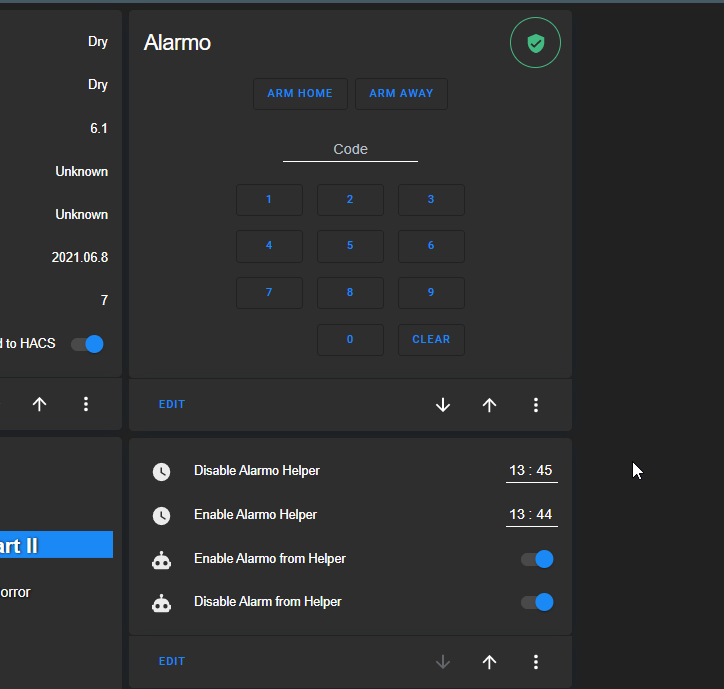Viewport: 724px width, 689px height.
Task: Focus the Code input field
Action: coord(350,150)
